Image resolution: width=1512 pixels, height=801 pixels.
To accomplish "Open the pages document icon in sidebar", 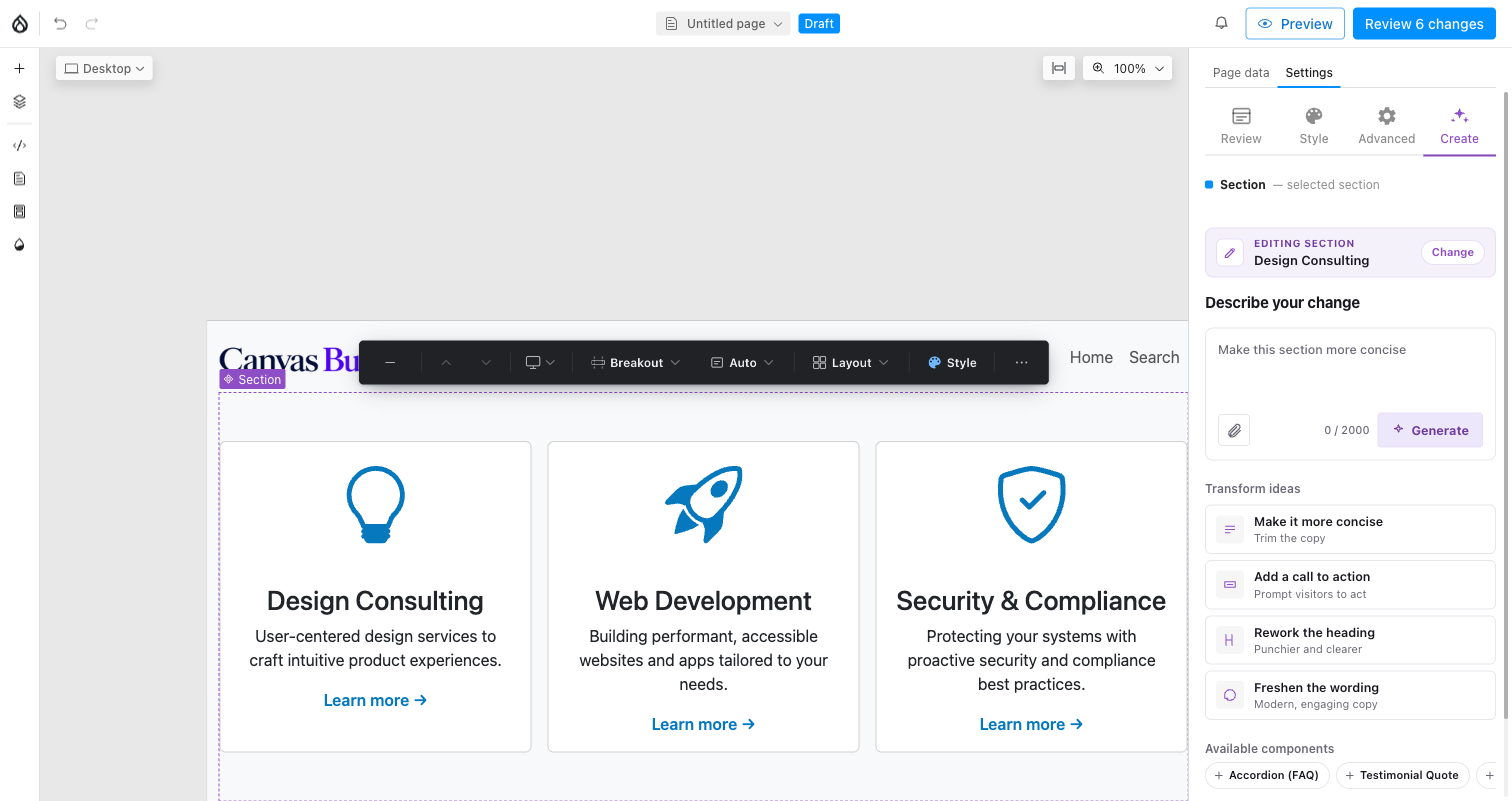I will [x=19, y=178].
